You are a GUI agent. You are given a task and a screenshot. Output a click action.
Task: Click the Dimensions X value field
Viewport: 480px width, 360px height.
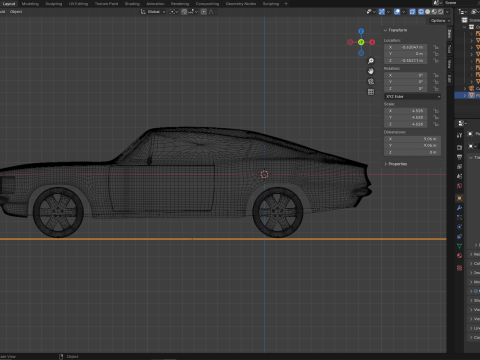pyautogui.click(x=413, y=139)
